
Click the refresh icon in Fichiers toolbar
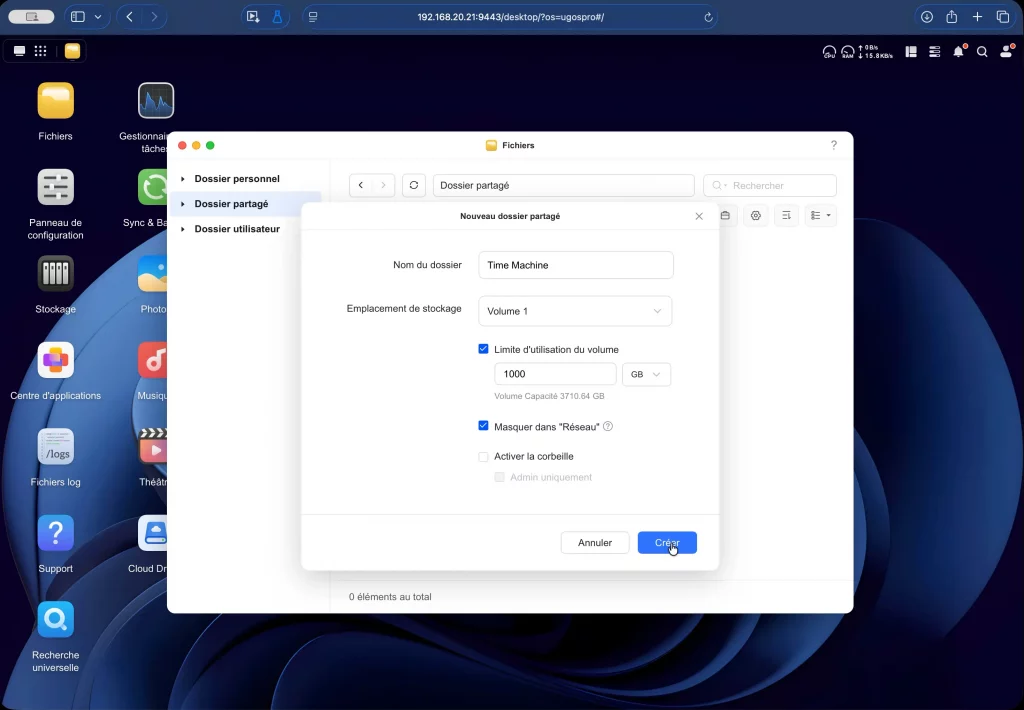414,185
